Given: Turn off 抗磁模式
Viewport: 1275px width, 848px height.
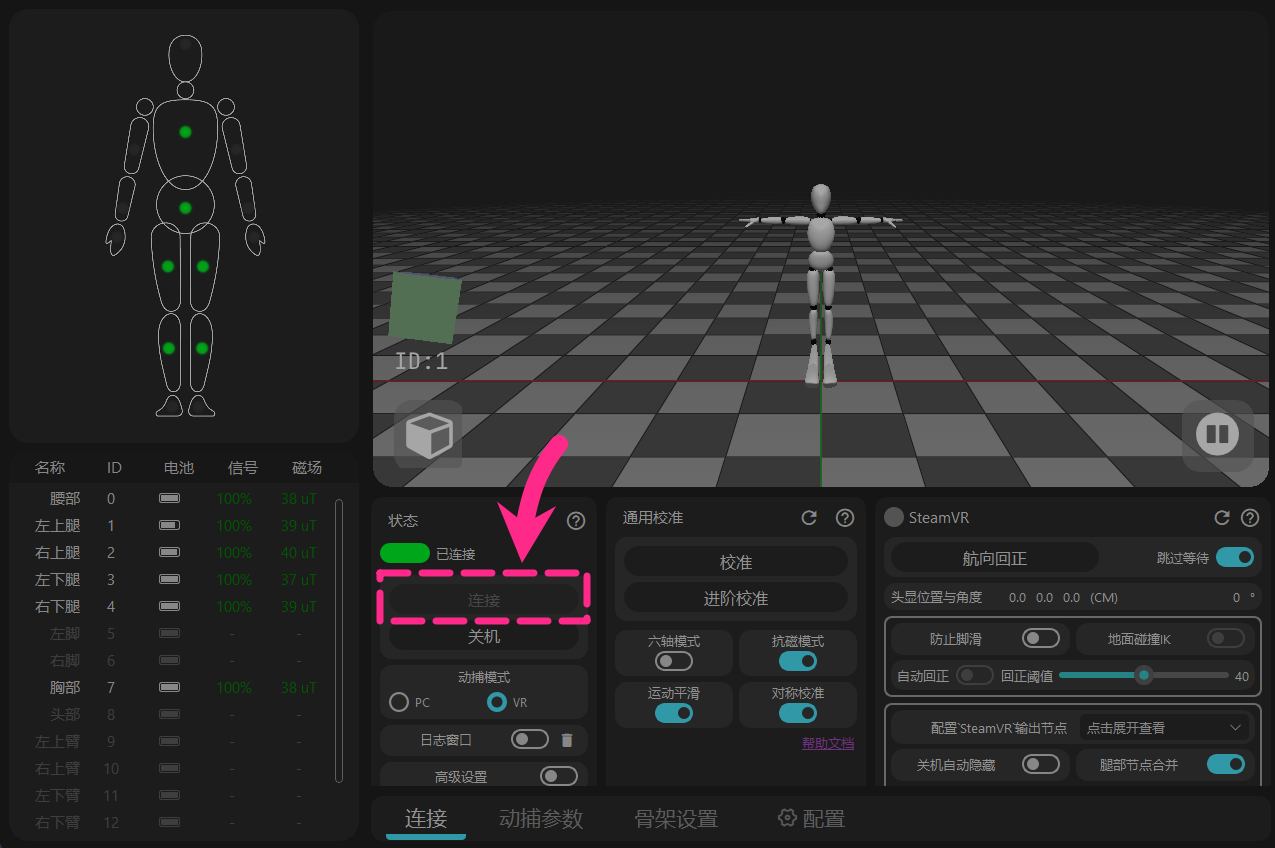Looking at the screenshot, I should 798,661.
